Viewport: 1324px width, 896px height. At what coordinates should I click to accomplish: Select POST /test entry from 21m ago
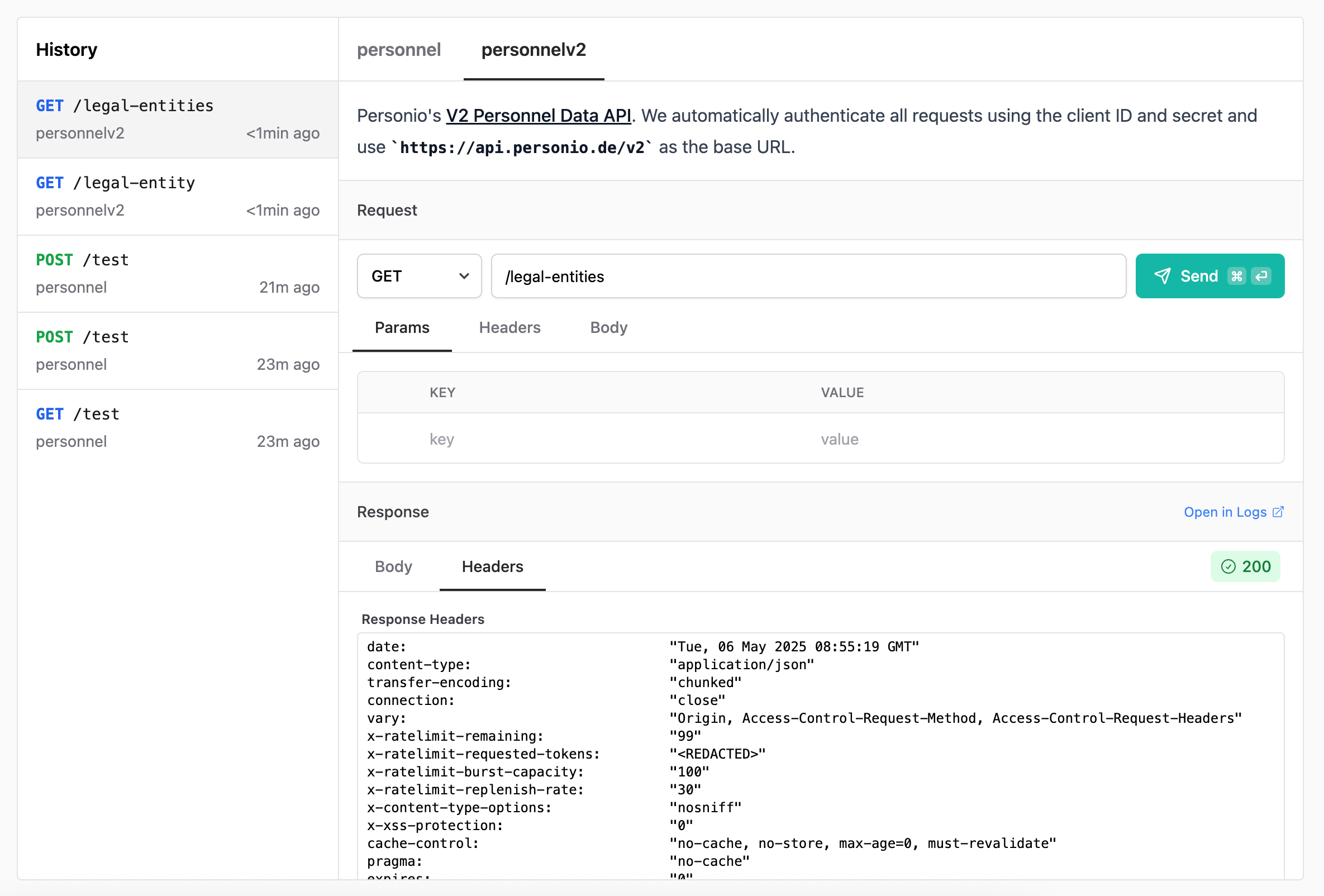coord(178,273)
